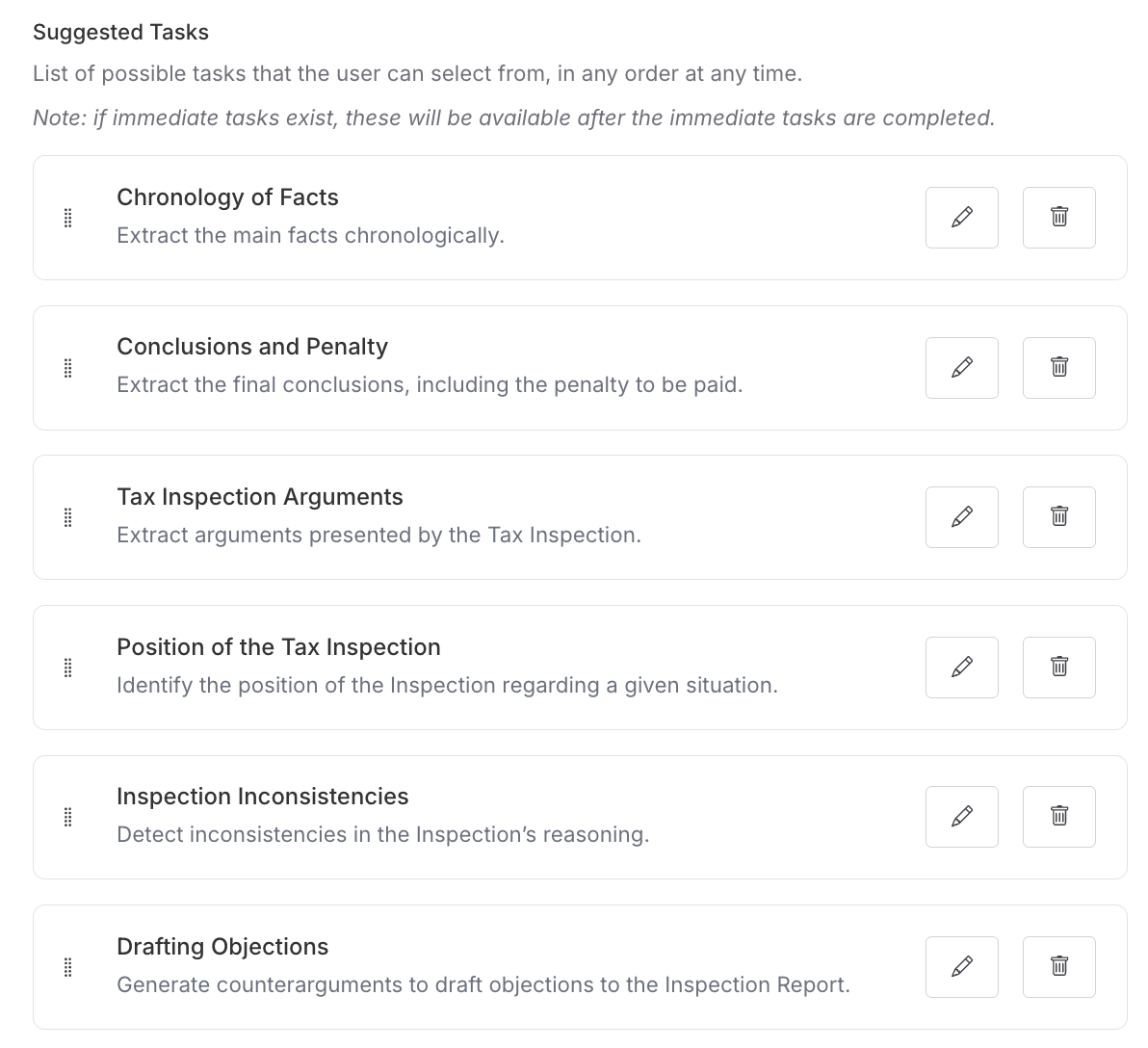Delete the Position of the Tax Inspection task
This screenshot has height=1048, width=1148.
pyautogui.click(x=1058, y=667)
